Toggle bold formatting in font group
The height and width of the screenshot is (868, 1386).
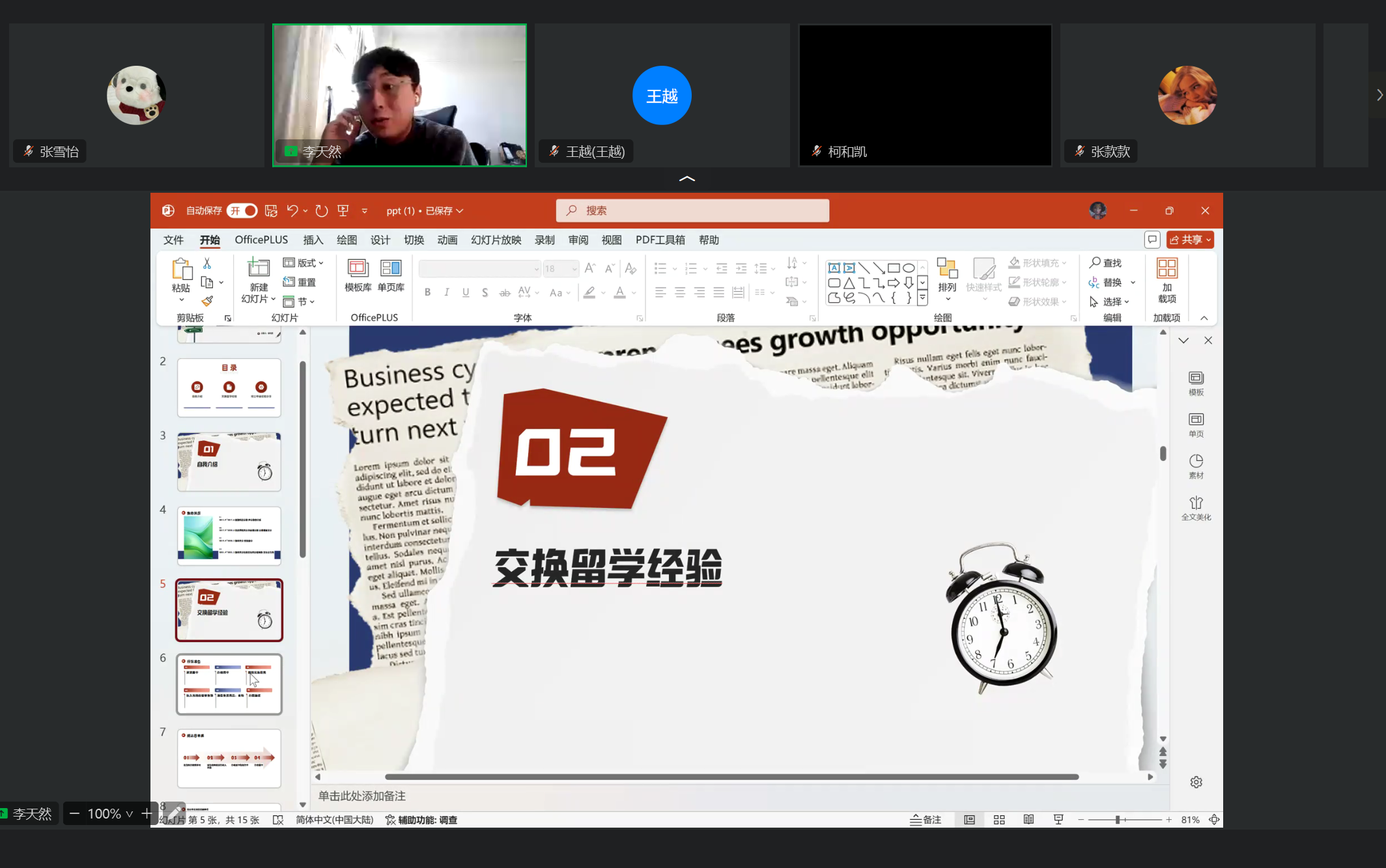427,292
